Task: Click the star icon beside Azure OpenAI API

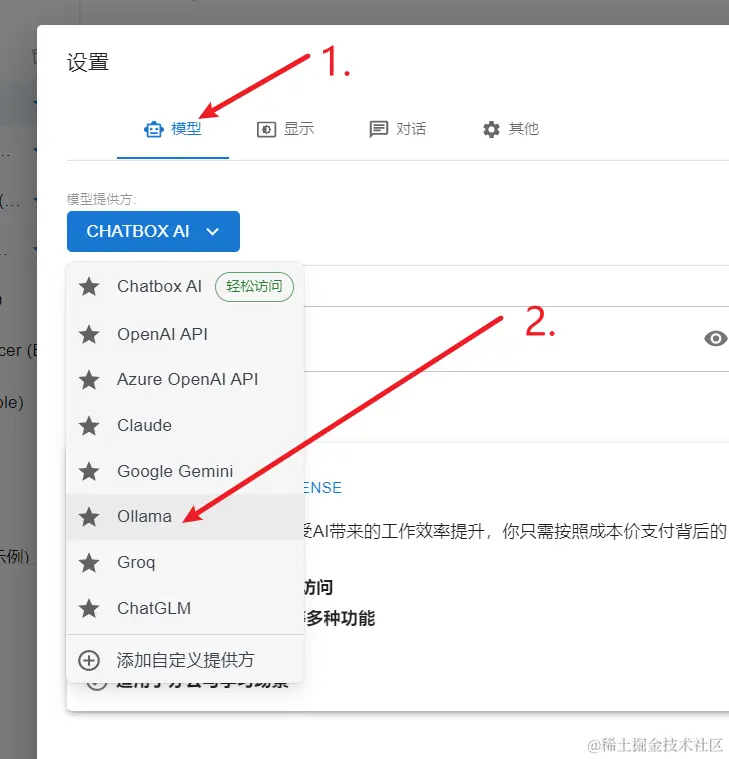Action: [89, 380]
